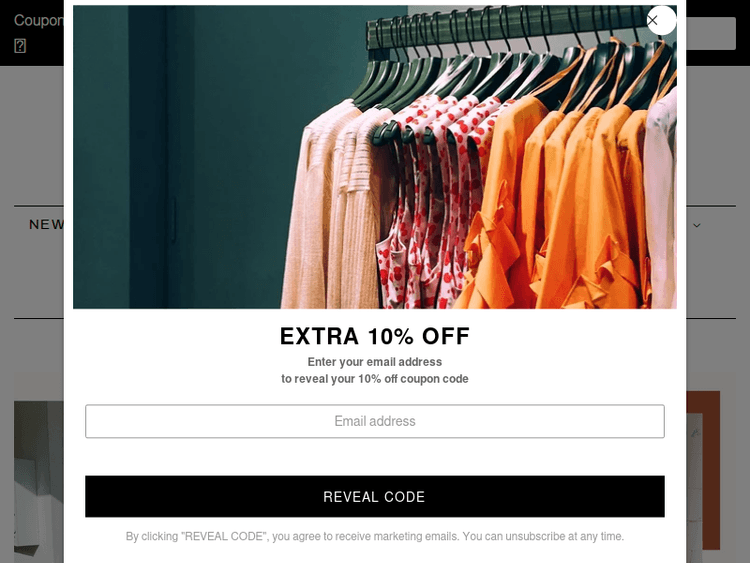Click the EXTRA 10% OFF heading

(375, 336)
